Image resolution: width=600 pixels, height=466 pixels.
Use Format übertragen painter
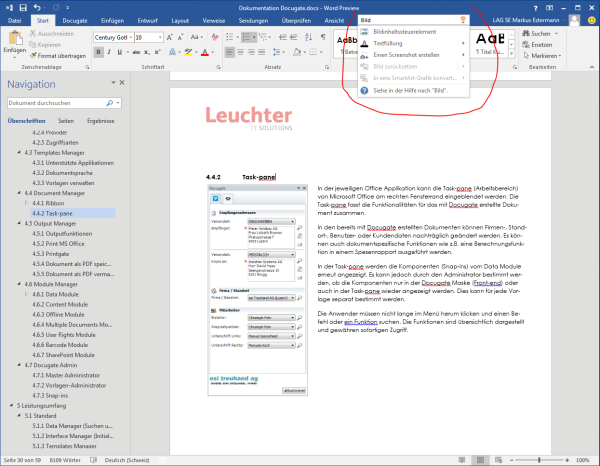click(x=57, y=56)
